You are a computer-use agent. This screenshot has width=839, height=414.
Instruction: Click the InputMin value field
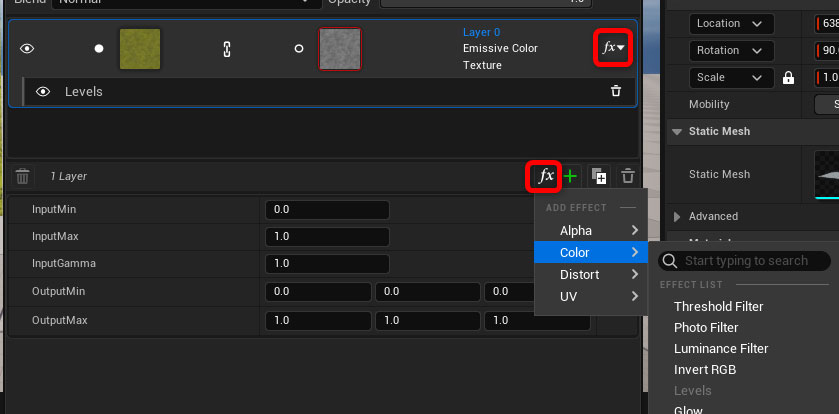(327, 210)
